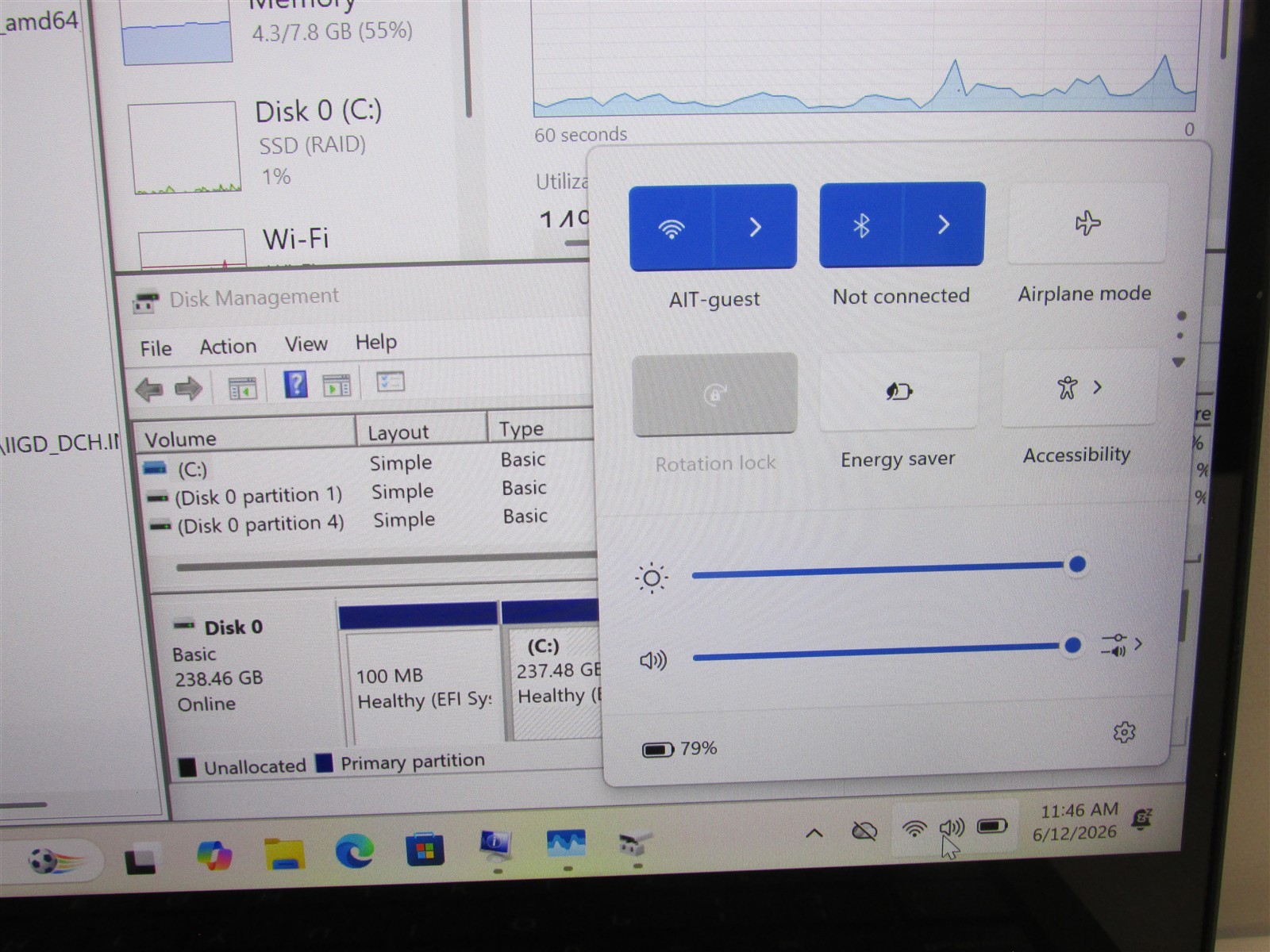Open Bluetooth devices chevron
Viewport: 1270px width, 952px height.
(x=943, y=225)
